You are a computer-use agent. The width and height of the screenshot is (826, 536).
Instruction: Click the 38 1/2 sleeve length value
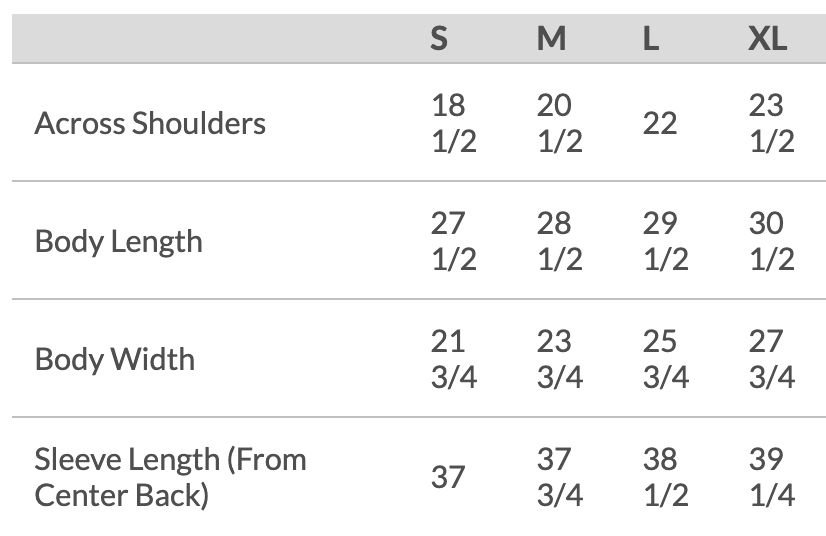pyautogui.click(x=665, y=477)
